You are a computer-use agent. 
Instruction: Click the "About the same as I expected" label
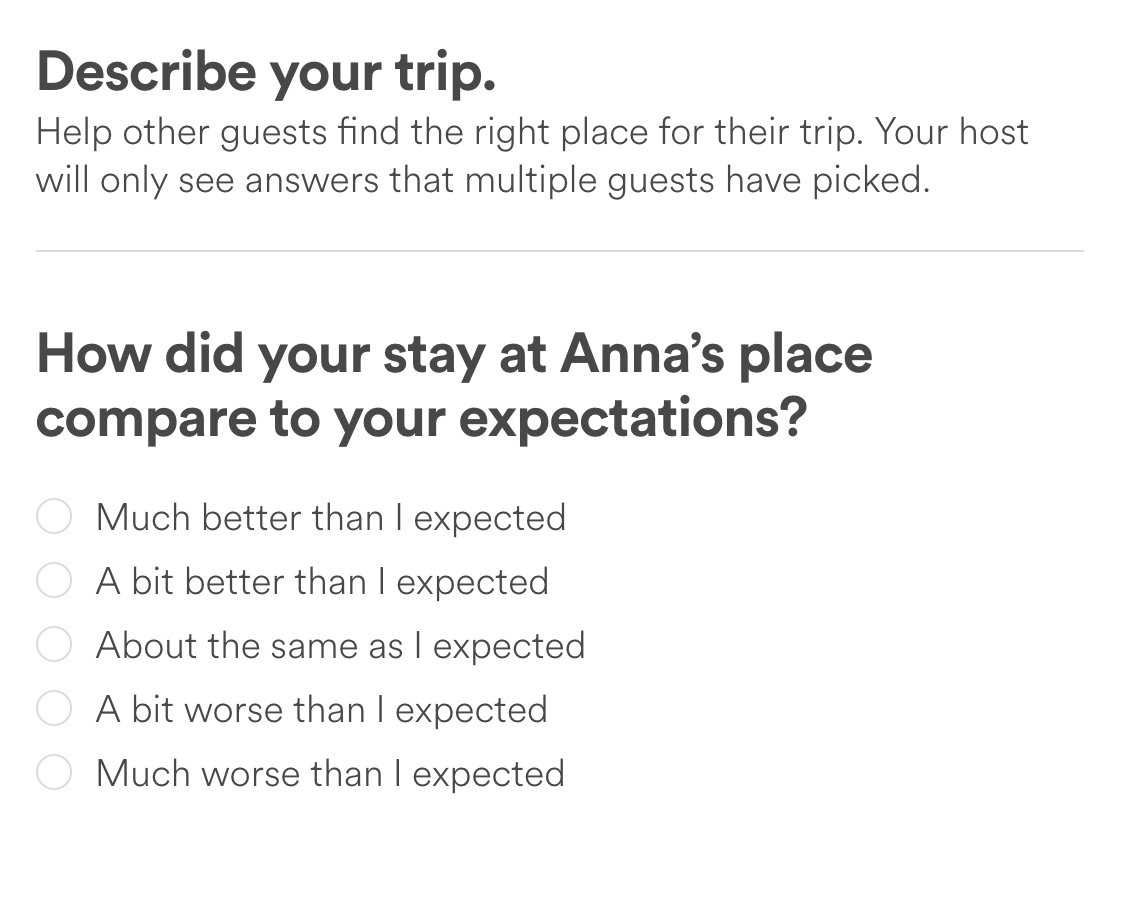340,645
